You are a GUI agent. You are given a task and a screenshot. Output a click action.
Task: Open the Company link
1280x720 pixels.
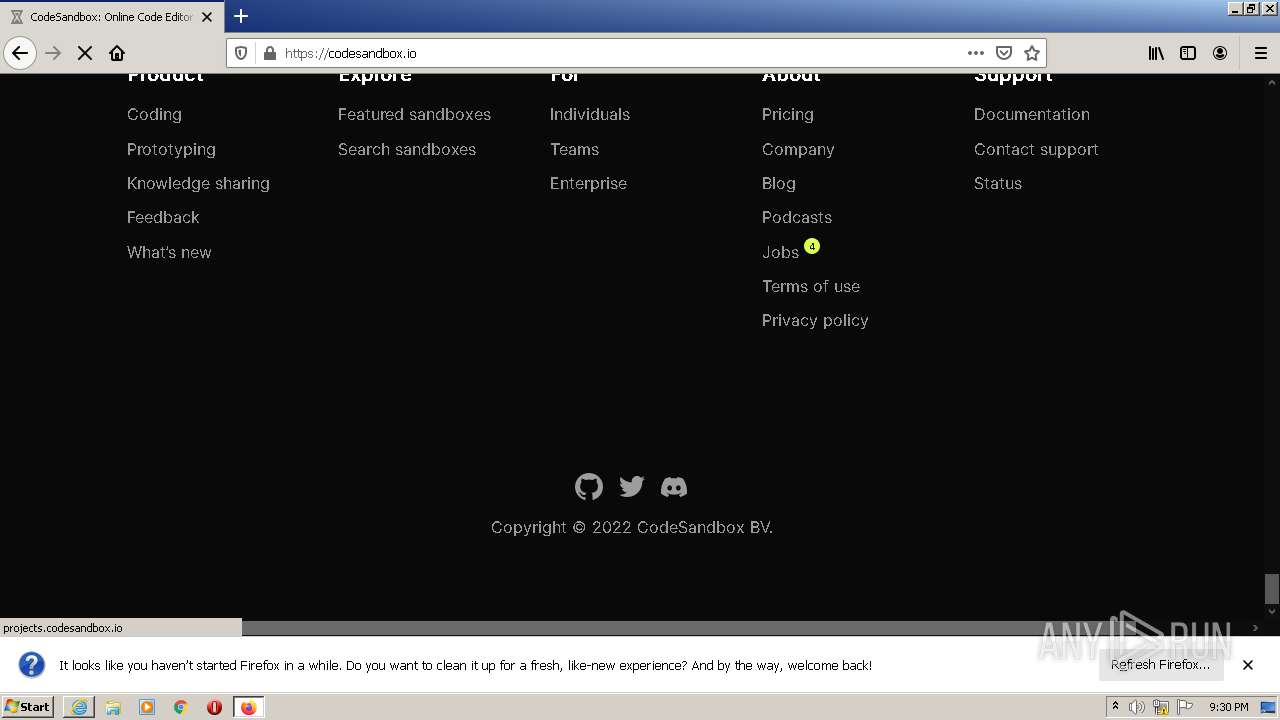798,149
